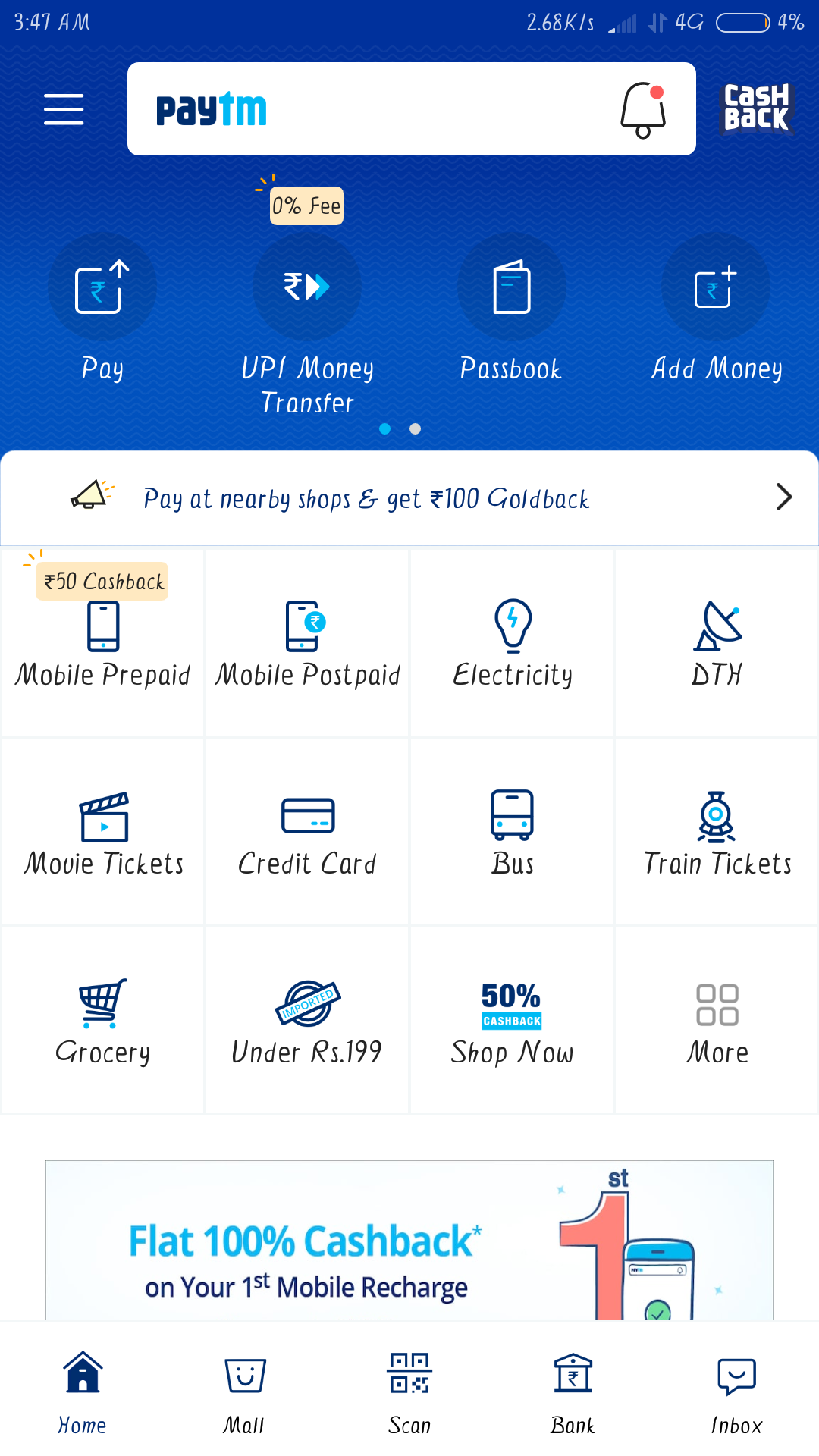Open the Bank tab
Image resolution: width=819 pixels, height=1456 pixels.
(x=573, y=1392)
